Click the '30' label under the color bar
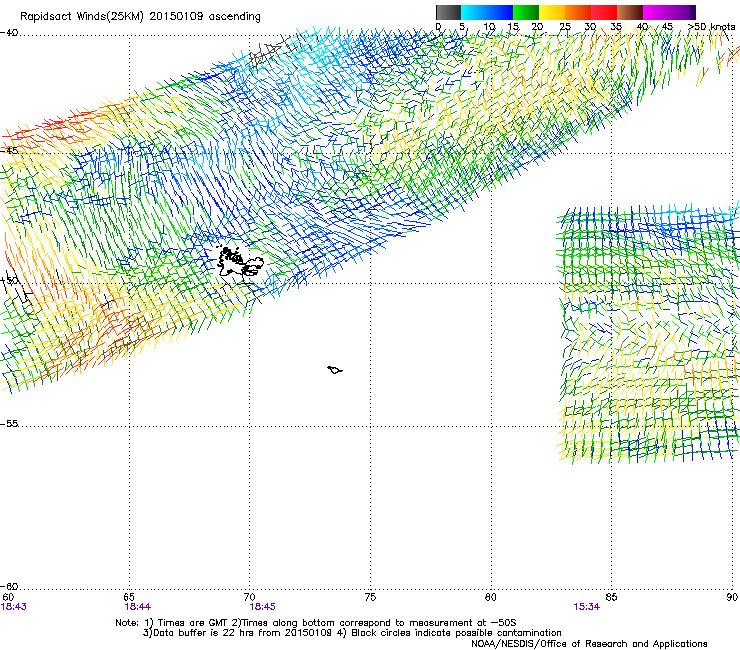This screenshot has height=650, width=740. click(590, 27)
